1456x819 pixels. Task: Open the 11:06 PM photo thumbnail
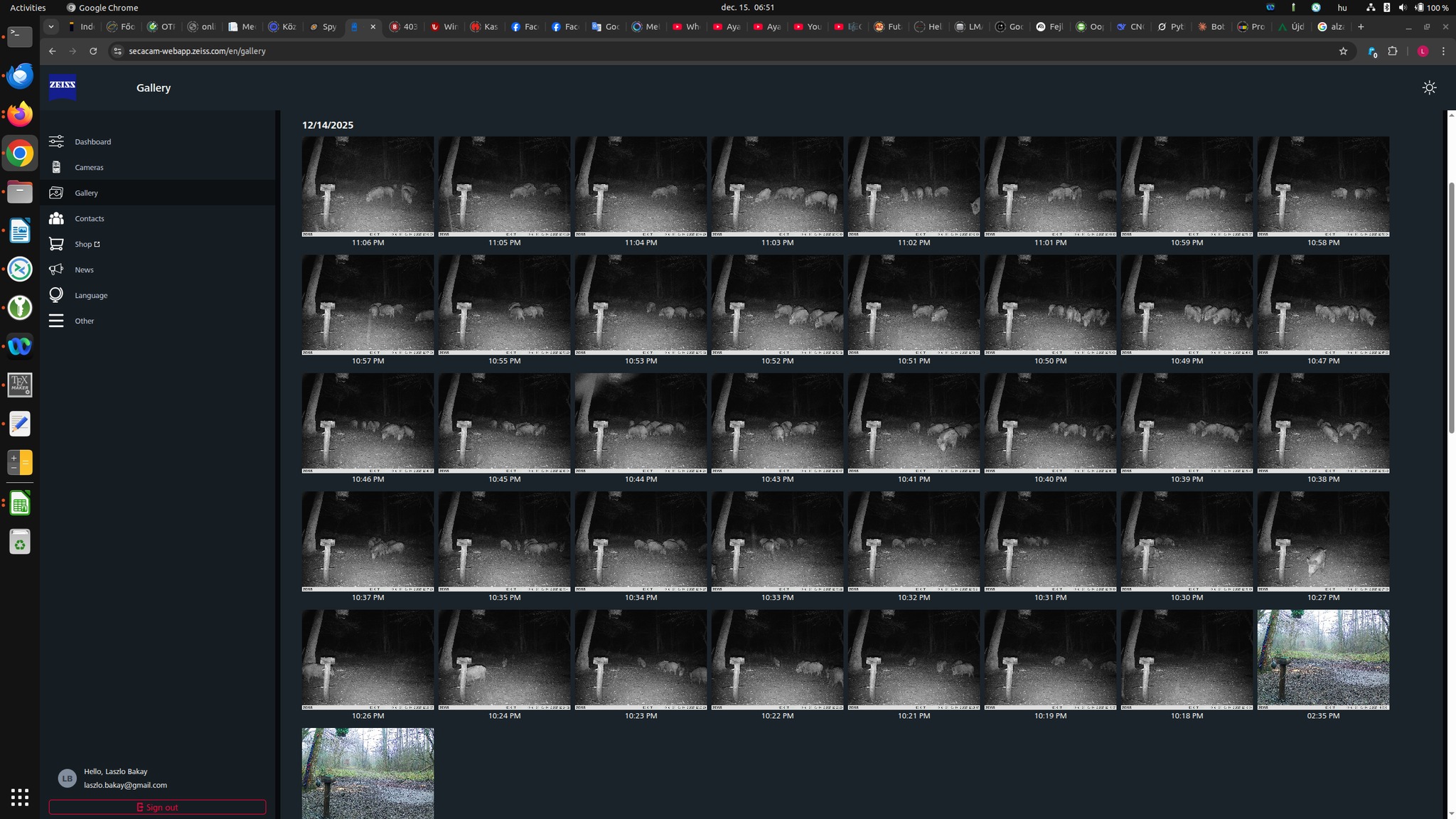(x=368, y=186)
